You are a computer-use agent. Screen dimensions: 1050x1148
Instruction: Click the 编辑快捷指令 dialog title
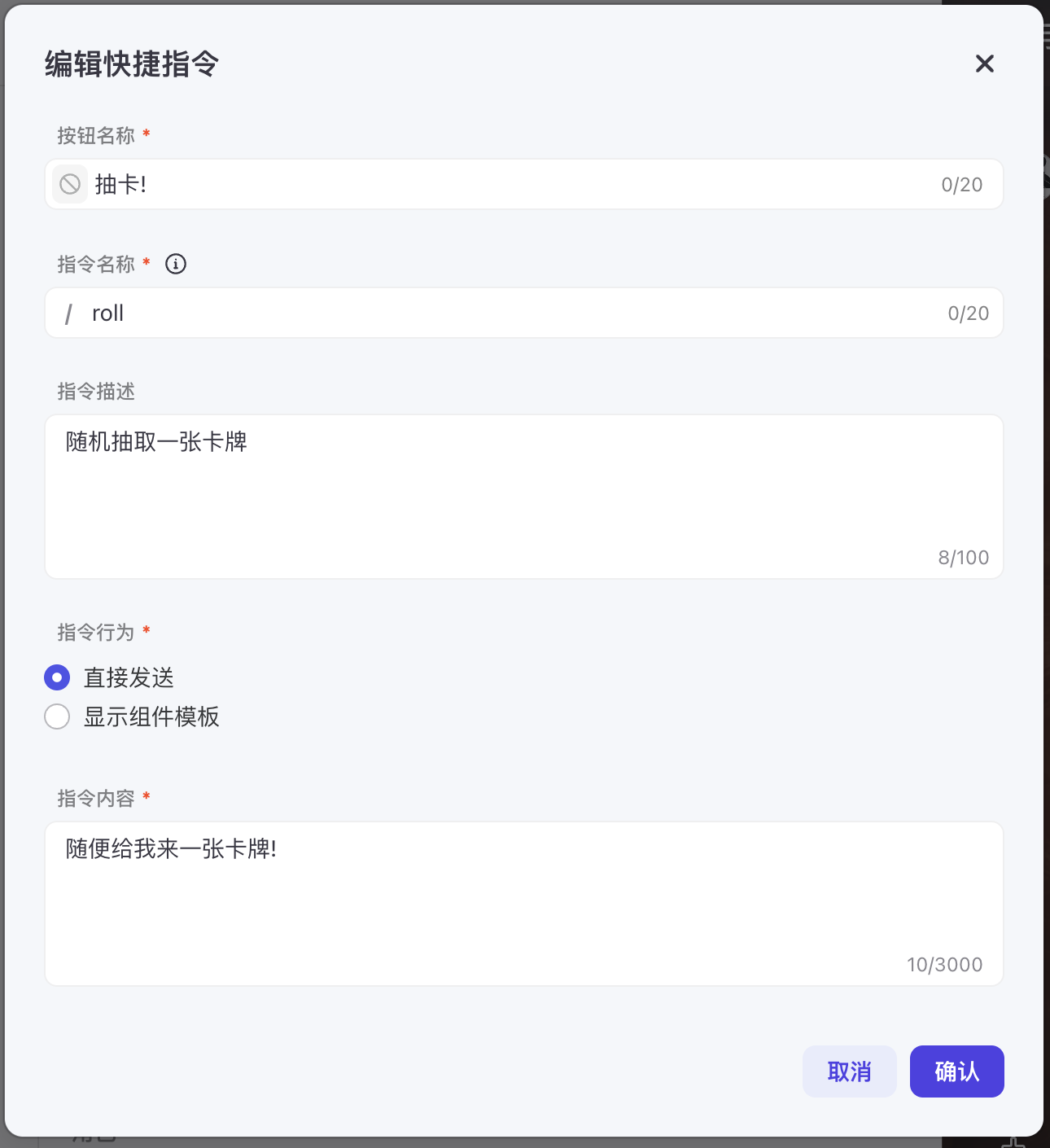coord(132,64)
